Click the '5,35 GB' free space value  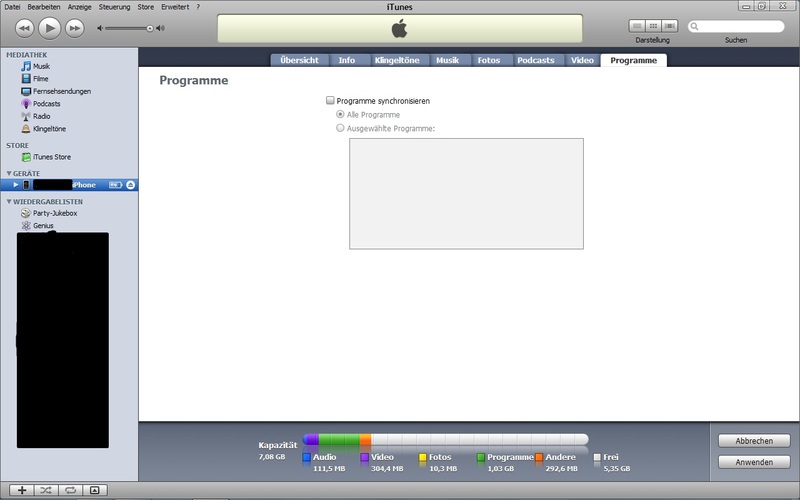coord(617,468)
